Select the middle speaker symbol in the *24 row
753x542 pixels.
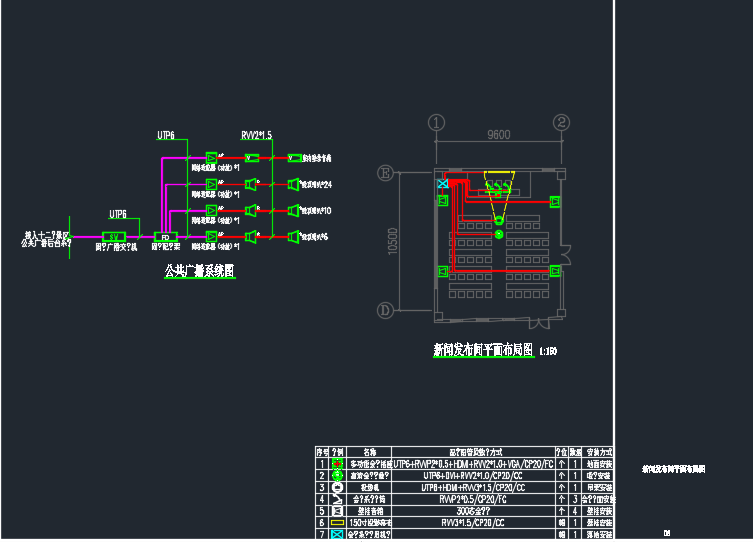[x=251, y=184]
